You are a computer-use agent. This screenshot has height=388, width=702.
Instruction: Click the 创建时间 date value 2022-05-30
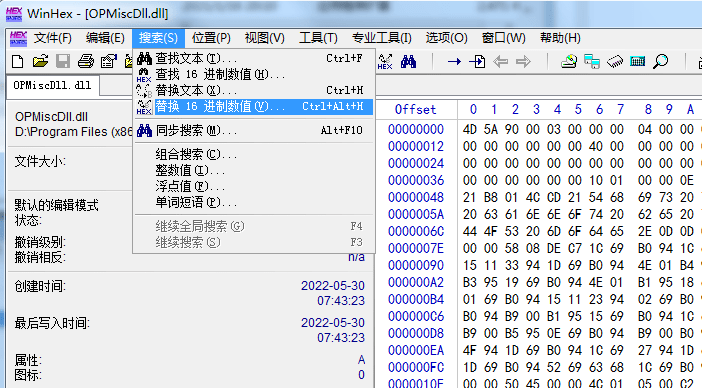[x=333, y=286]
